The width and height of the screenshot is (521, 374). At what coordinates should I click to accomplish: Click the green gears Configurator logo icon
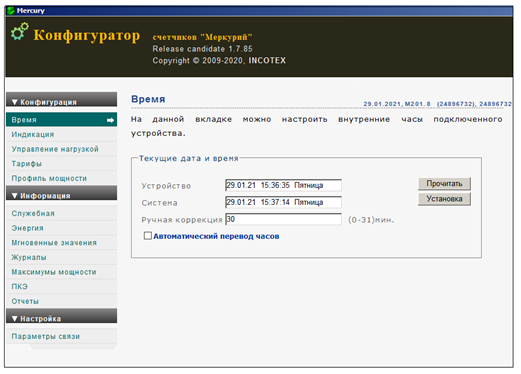point(20,32)
